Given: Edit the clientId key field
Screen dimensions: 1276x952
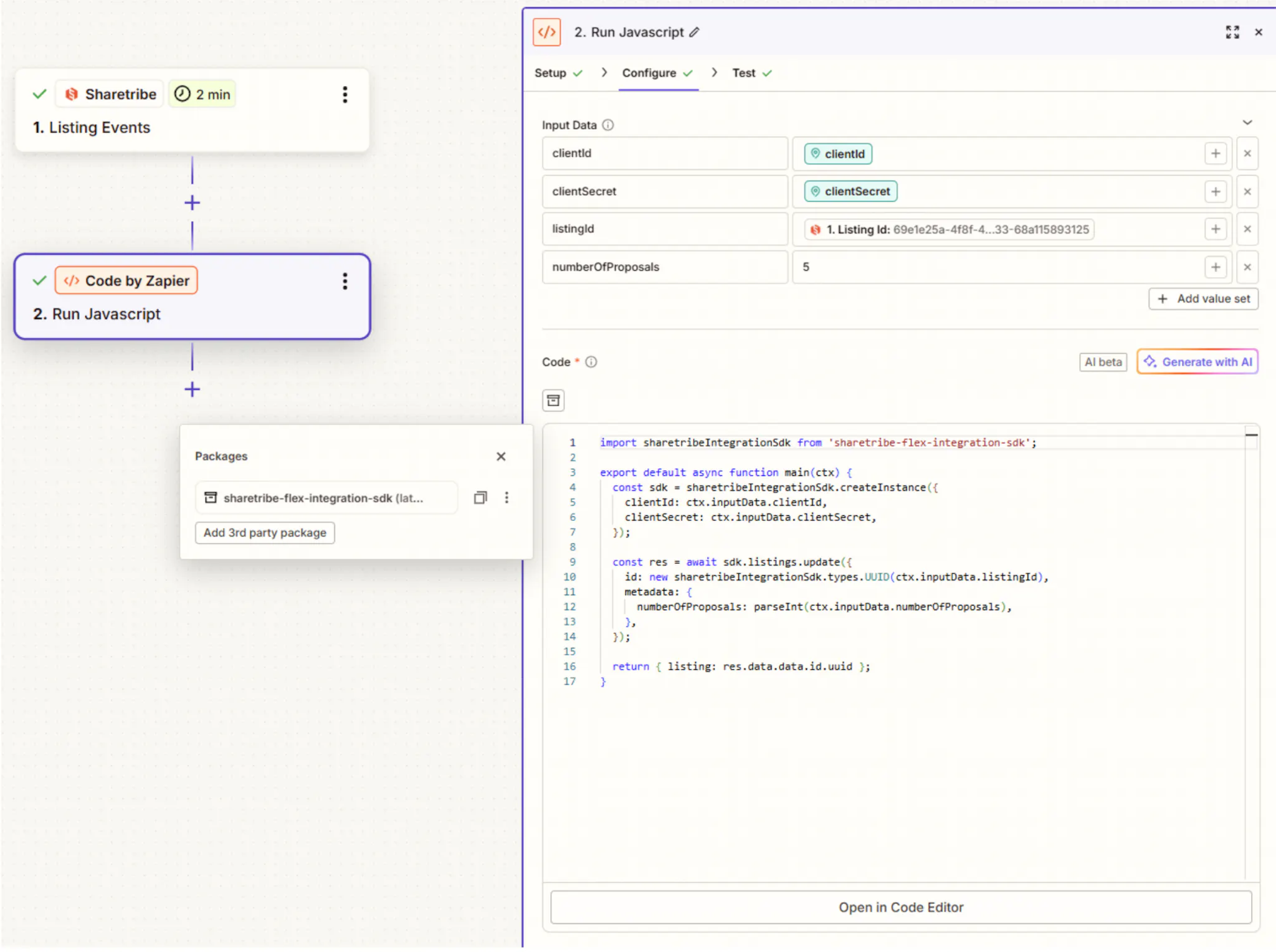Looking at the screenshot, I should pyautogui.click(x=665, y=154).
